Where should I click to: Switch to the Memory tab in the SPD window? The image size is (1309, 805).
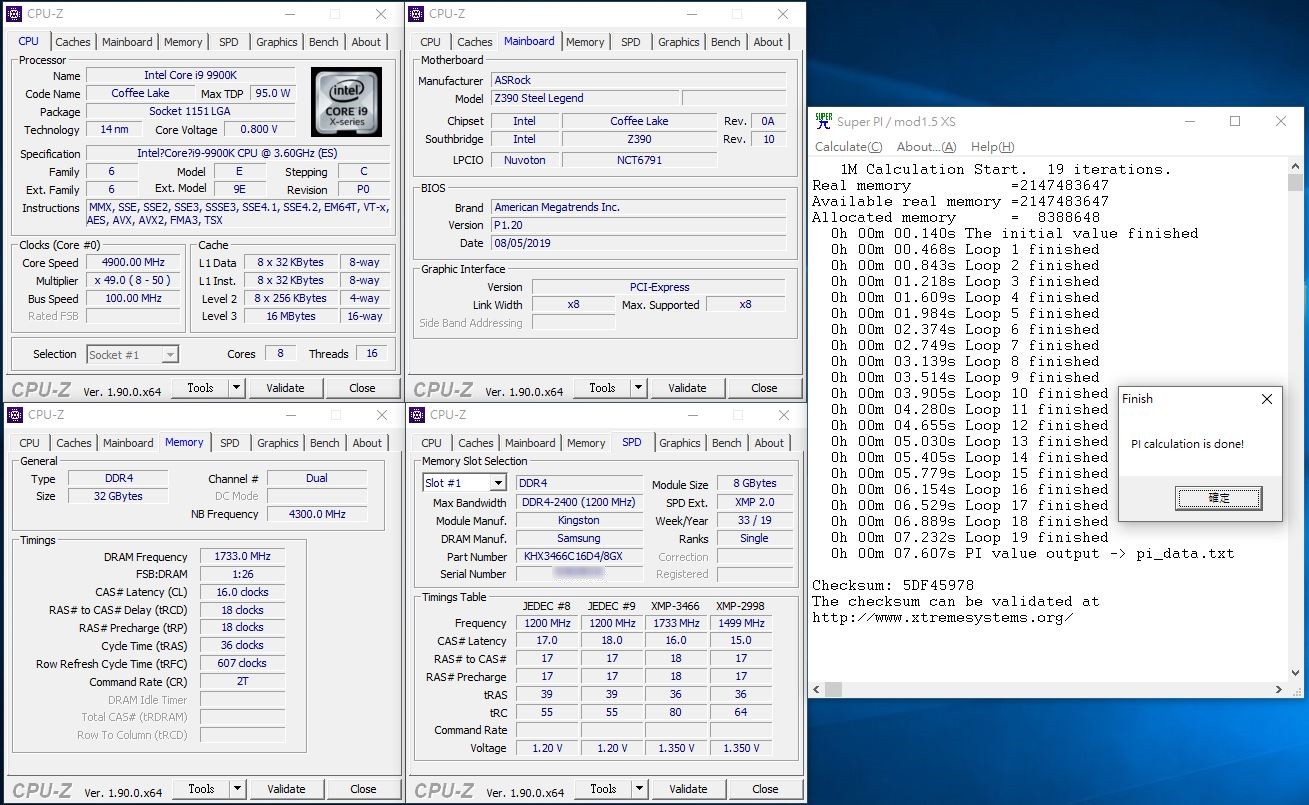coord(586,443)
